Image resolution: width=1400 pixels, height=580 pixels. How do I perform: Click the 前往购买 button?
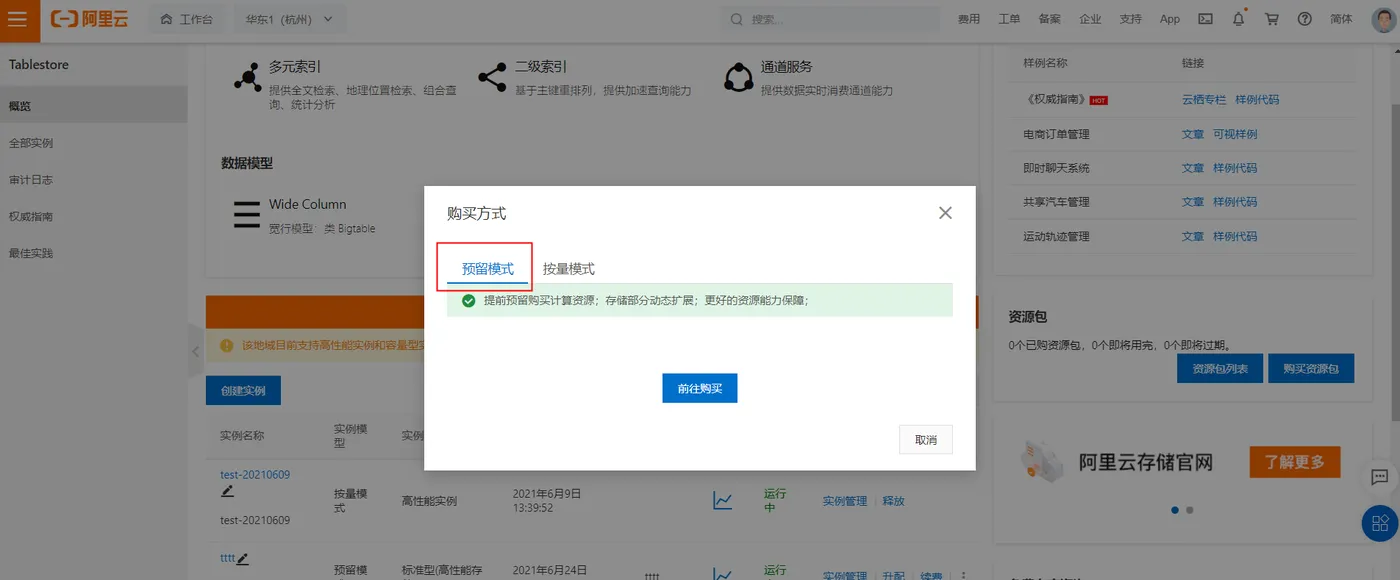coord(699,388)
